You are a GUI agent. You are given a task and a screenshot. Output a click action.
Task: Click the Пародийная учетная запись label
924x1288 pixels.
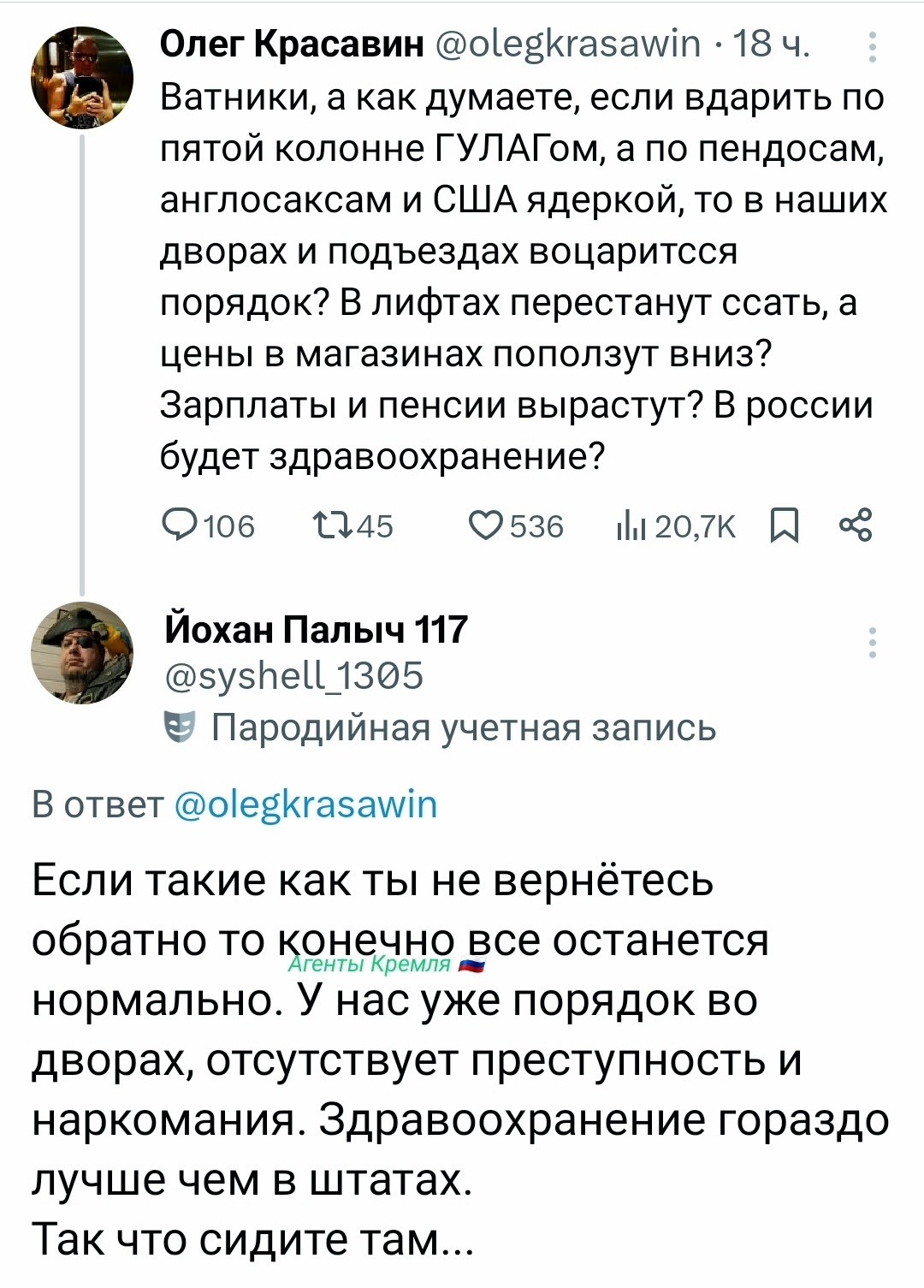coord(462,727)
